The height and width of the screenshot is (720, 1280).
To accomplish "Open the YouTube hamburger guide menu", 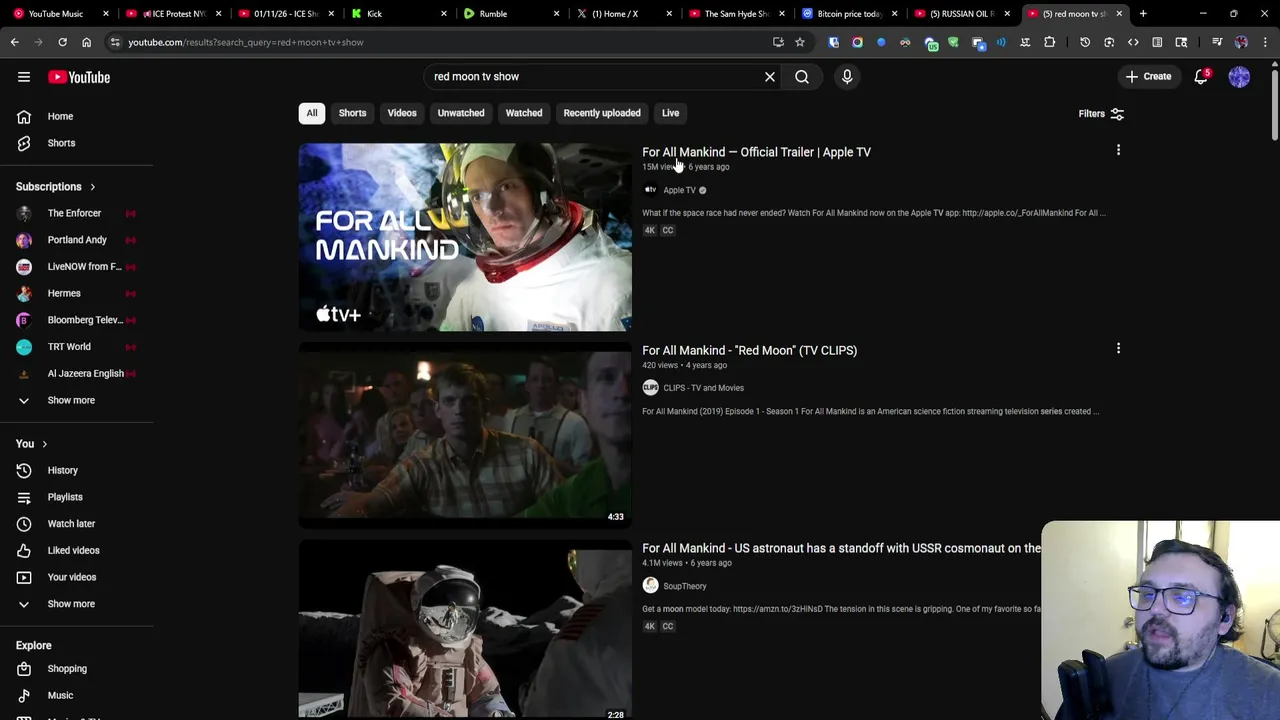I will [x=24, y=77].
